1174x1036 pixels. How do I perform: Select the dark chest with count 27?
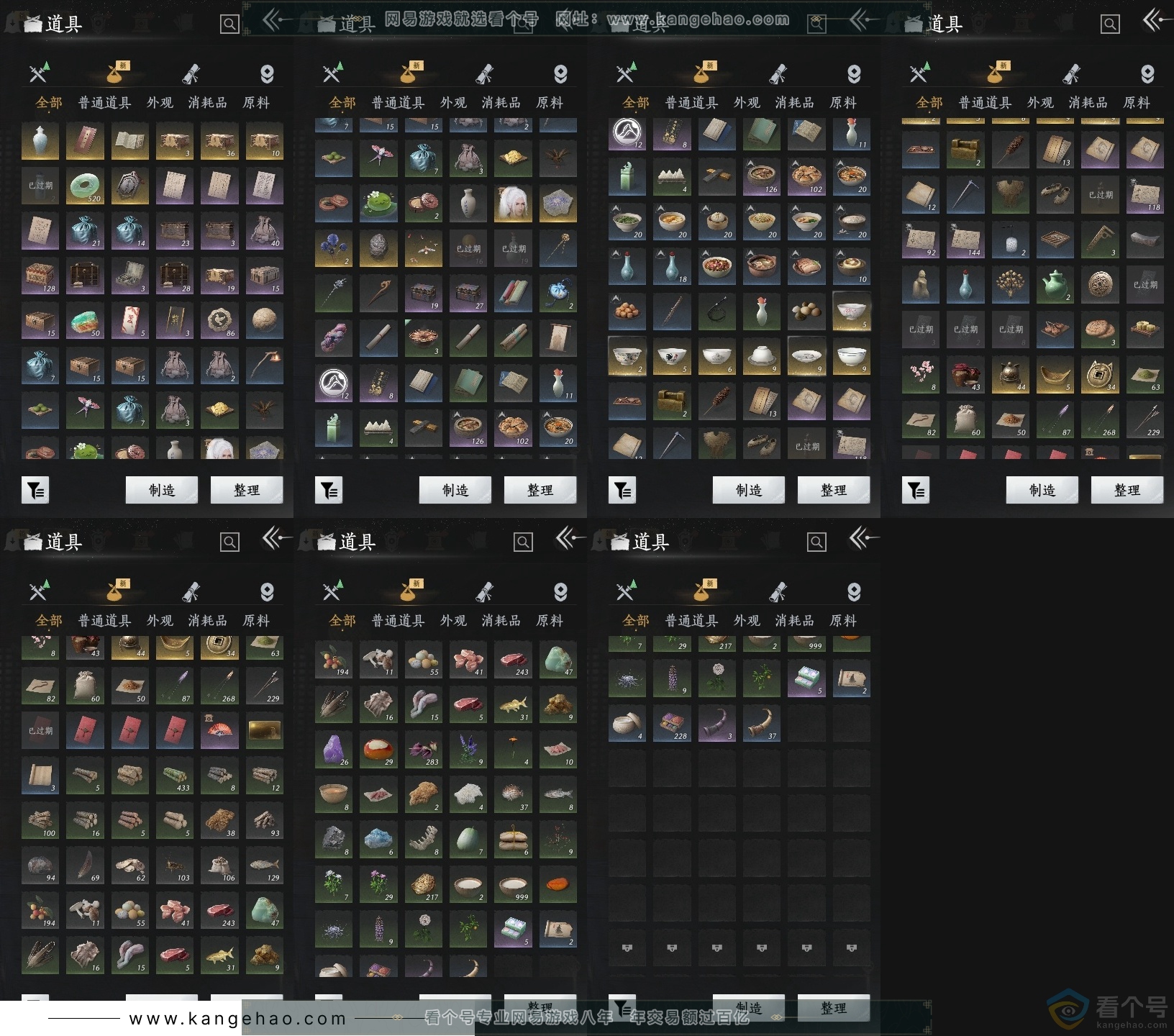tap(468, 294)
